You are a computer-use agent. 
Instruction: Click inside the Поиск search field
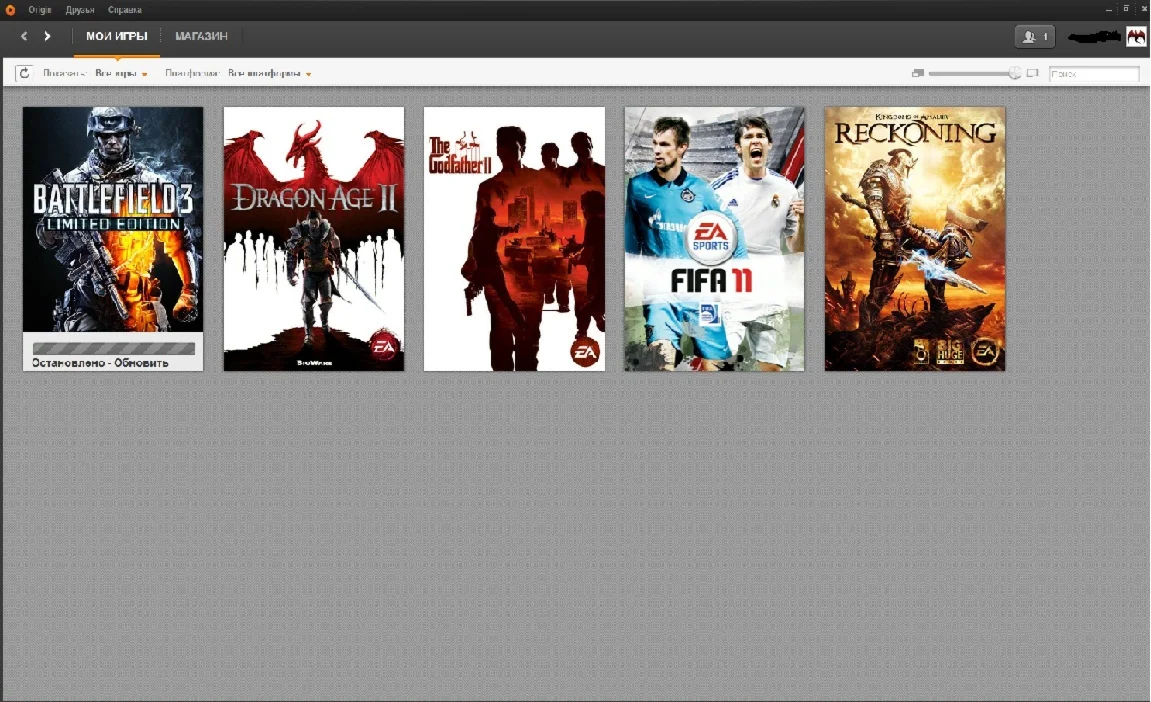[x=1093, y=72]
